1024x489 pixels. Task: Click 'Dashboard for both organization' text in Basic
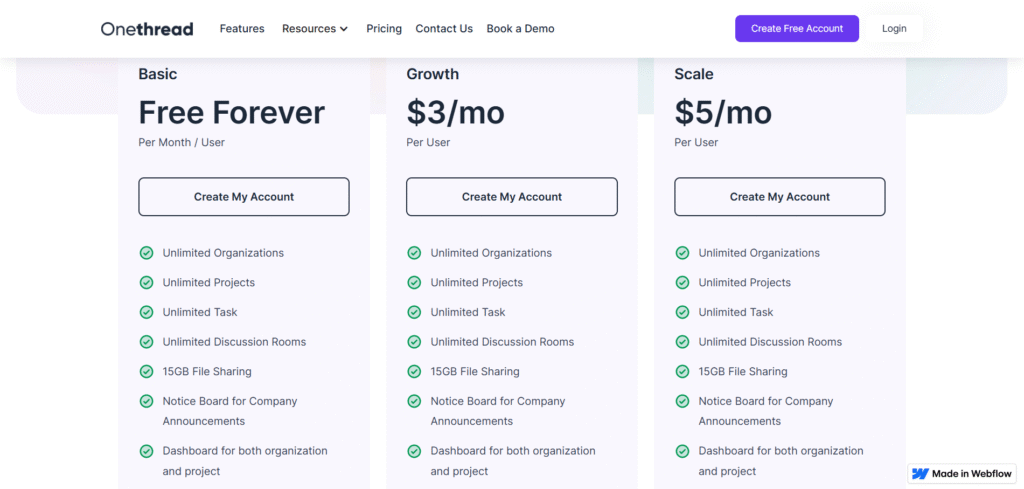245,450
